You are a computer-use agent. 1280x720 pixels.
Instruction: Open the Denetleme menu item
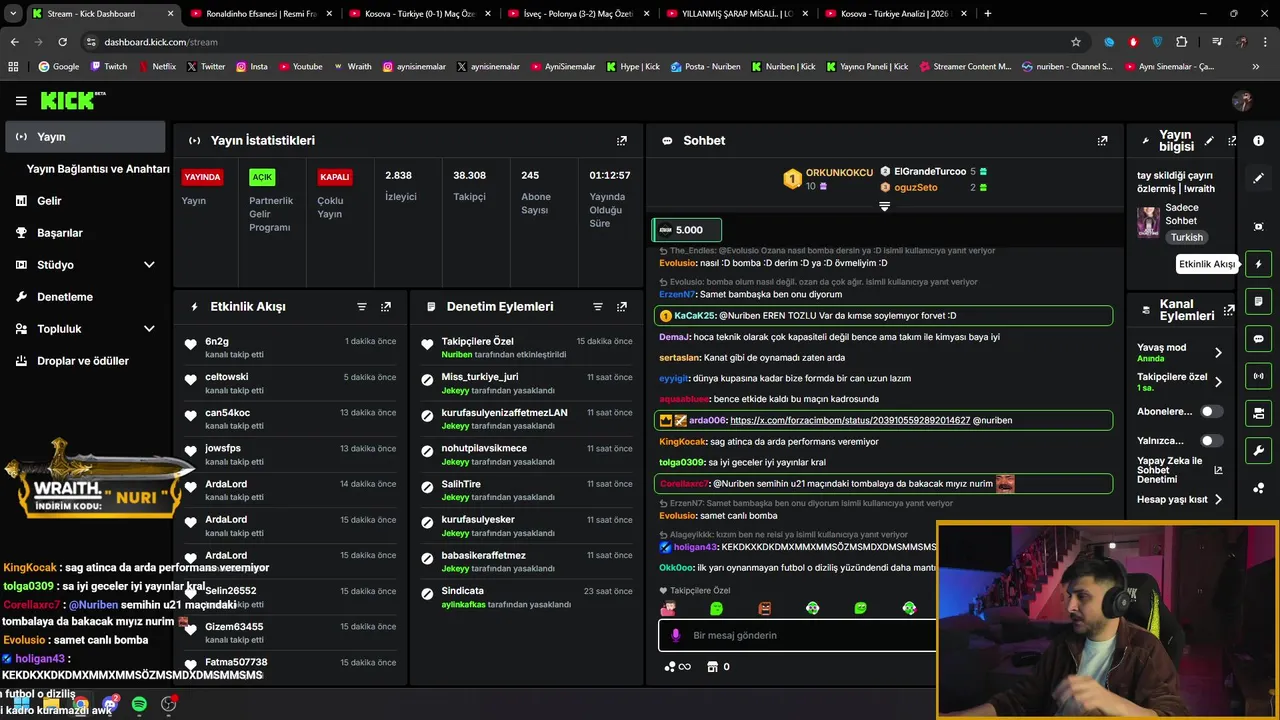click(x=85, y=297)
